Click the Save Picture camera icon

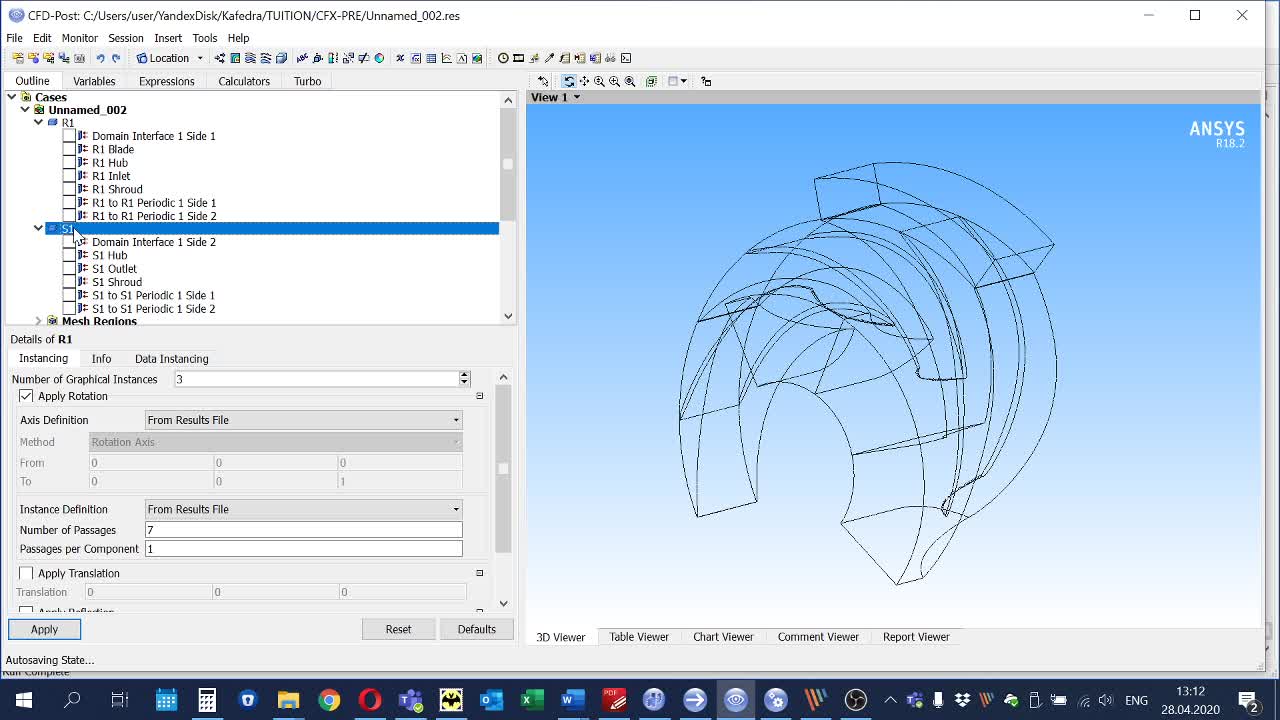coord(79,58)
